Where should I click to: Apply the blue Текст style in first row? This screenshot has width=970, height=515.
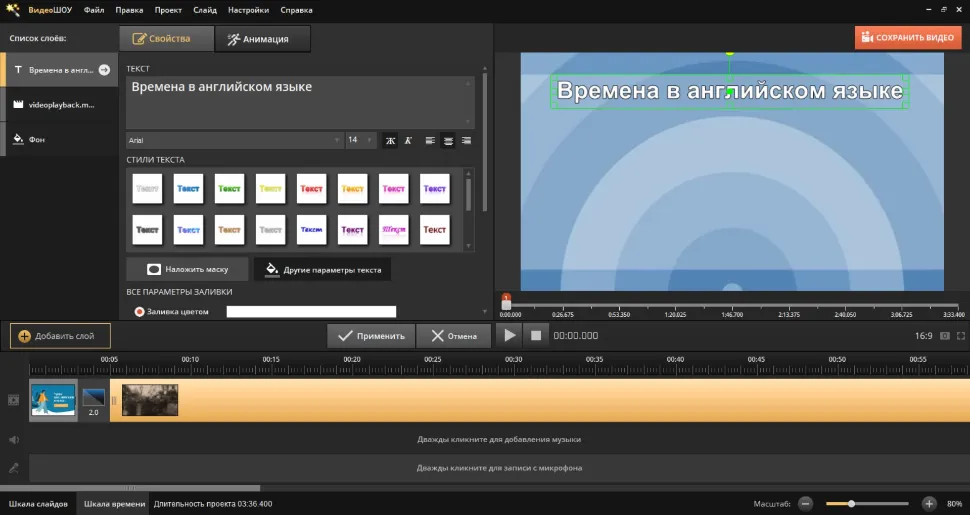pos(188,189)
